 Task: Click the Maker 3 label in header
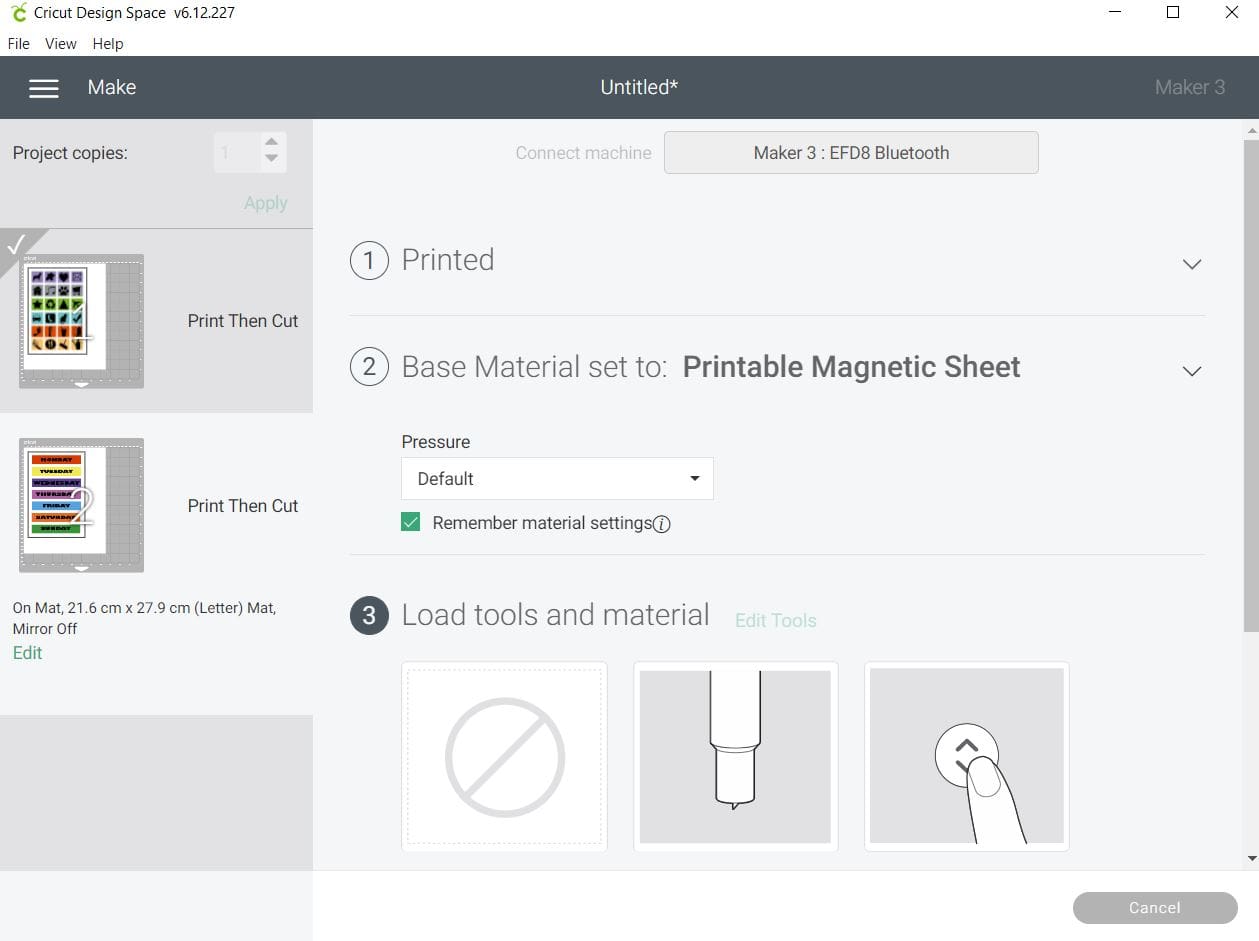pos(1190,88)
